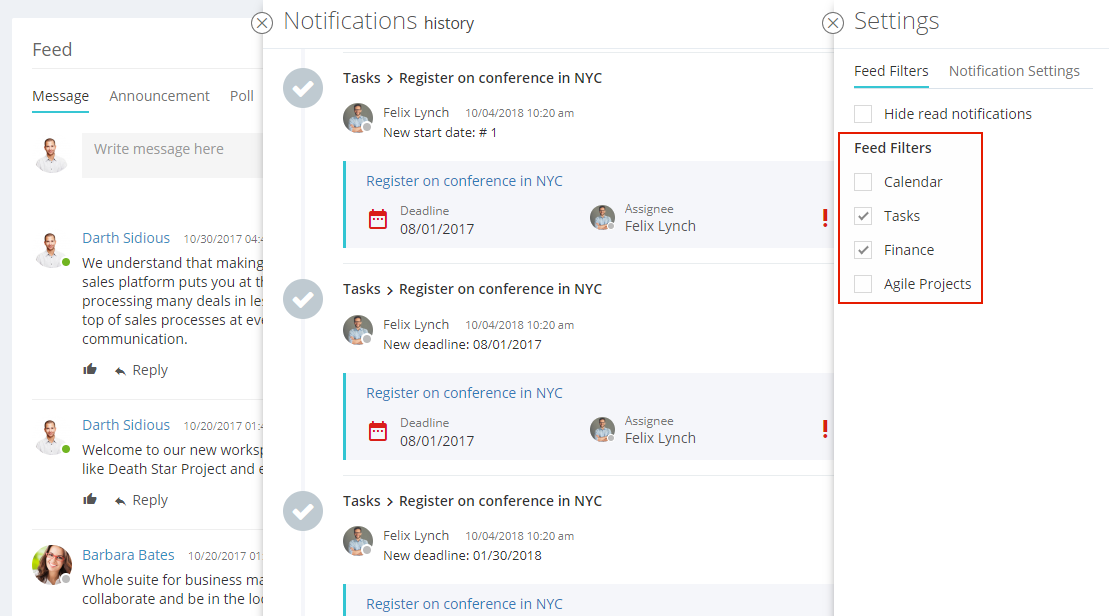Viewport: 1109px width, 616px height.
Task: Open 'Register on conference in NYC' link with 'New start date'
Action: pyautogui.click(x=465, y=181)
